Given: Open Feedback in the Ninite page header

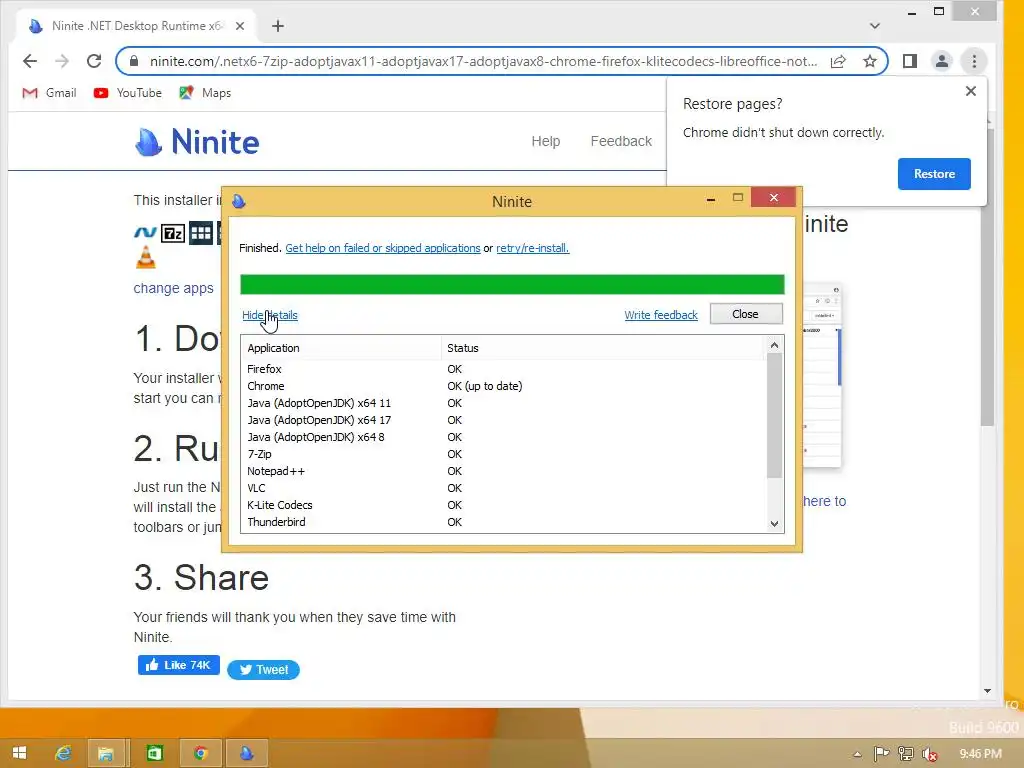Looking at the screenshot, I should click(x=621, y=141).
